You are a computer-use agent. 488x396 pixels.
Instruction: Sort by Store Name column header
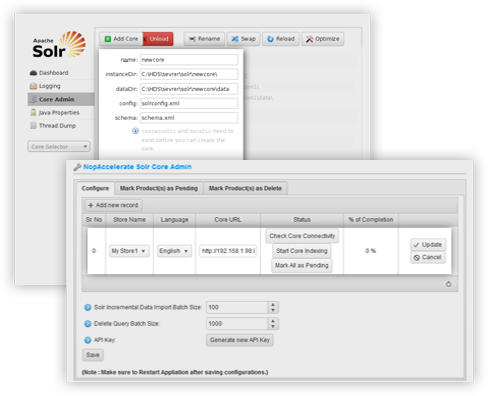pos(129,220)
